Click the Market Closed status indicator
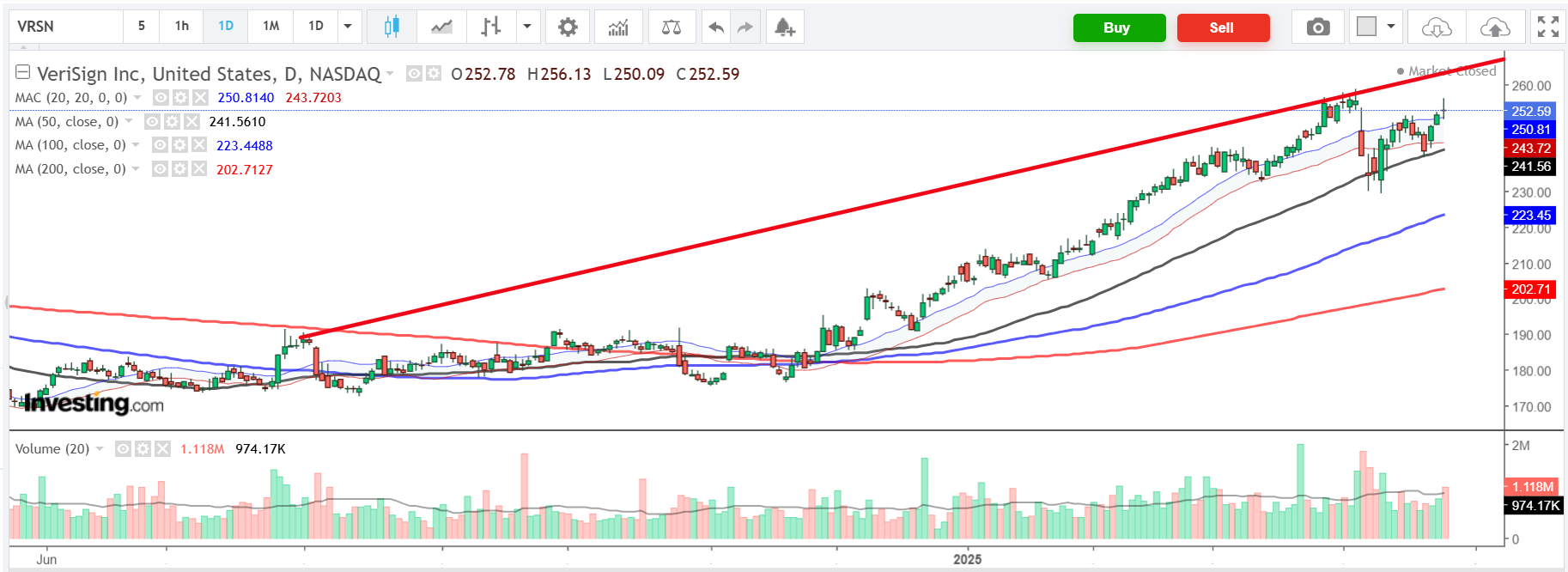 coord(1447,71)
